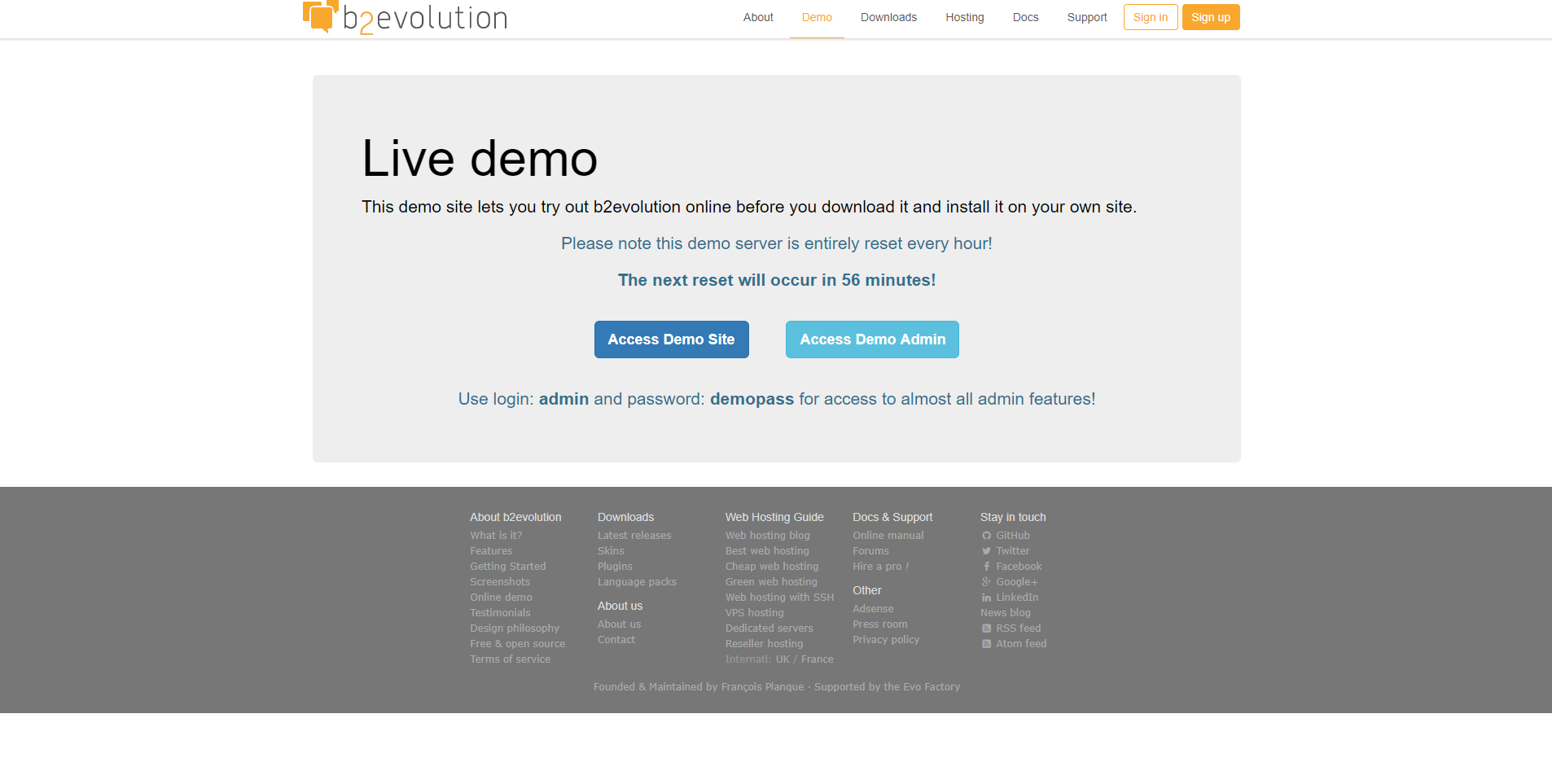Open Cheap web hosting link

772,567
